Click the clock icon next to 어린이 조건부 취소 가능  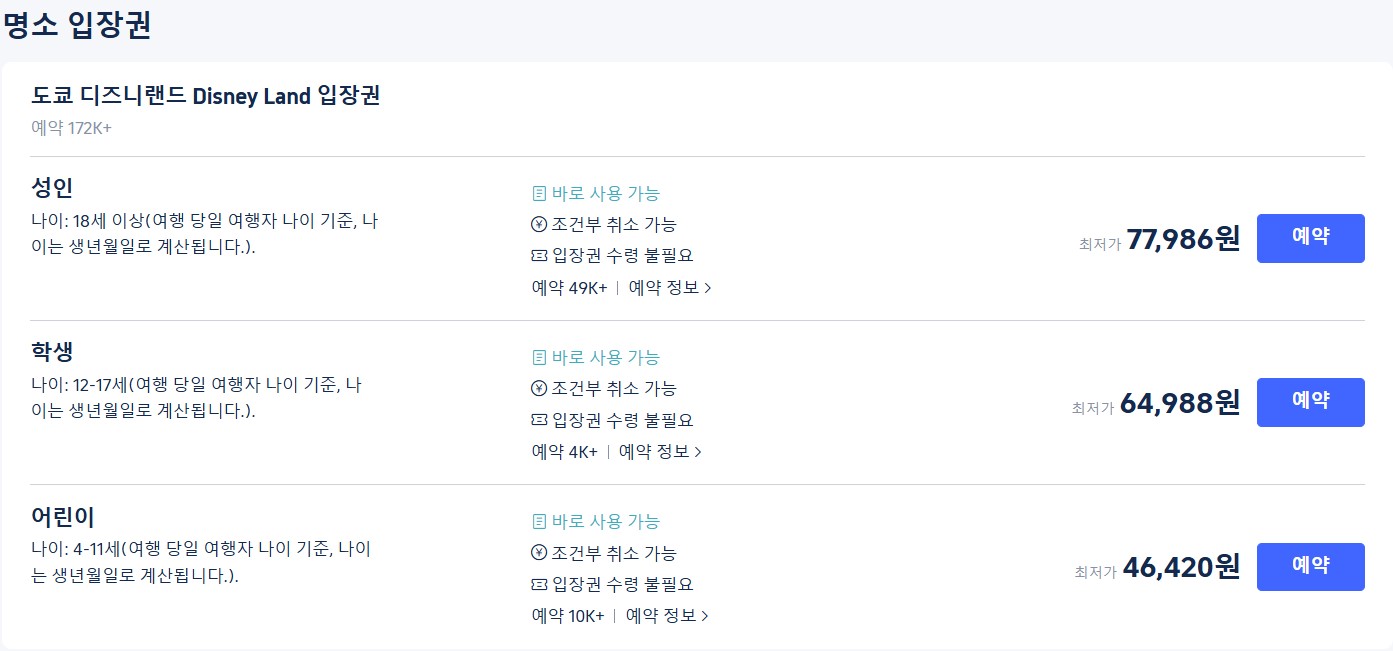(539, 552)
